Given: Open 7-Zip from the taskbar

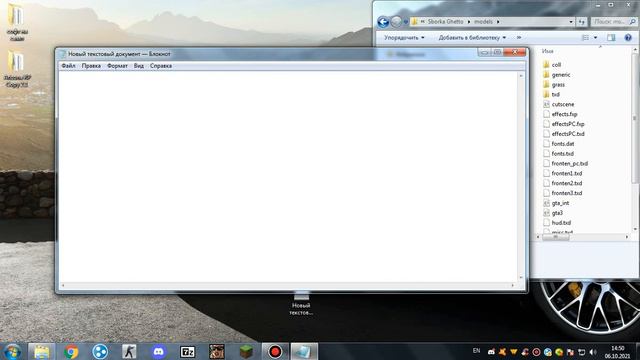Looking at the screenshot, I should click(x=187, y=351).
